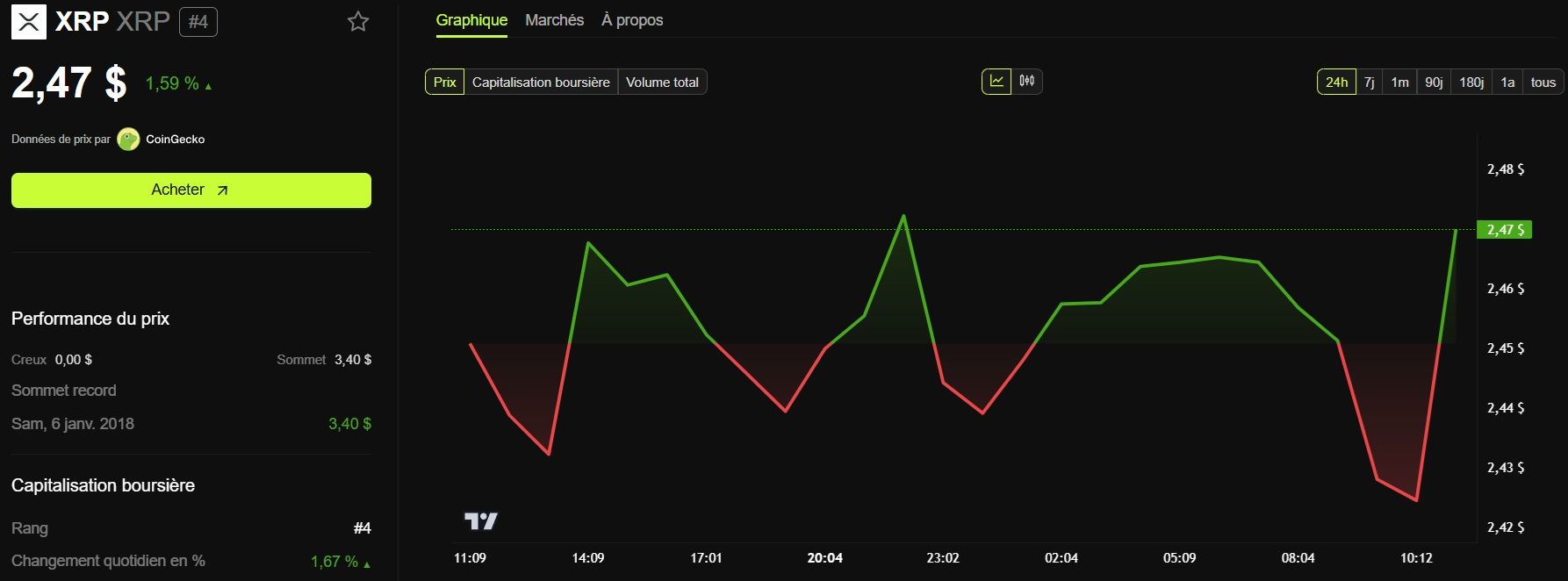Click the 10:12 time axis label

coord(1416,558)
